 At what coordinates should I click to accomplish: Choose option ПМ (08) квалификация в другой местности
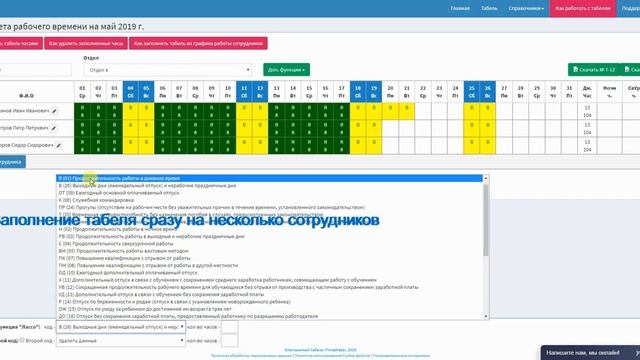[269, 265]
